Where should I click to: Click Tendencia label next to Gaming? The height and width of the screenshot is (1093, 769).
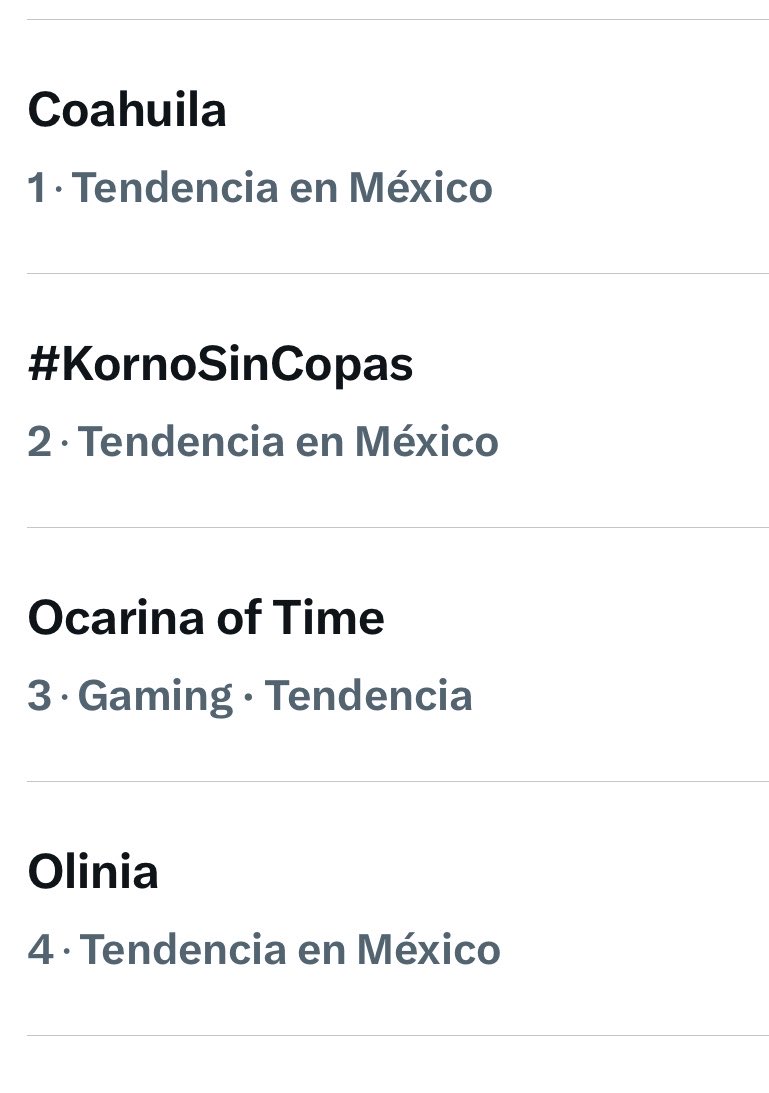(369, 696)
